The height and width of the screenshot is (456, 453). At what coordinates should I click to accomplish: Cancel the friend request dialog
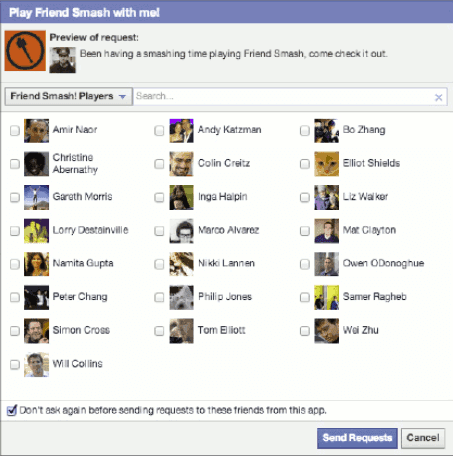pos(423,438)
